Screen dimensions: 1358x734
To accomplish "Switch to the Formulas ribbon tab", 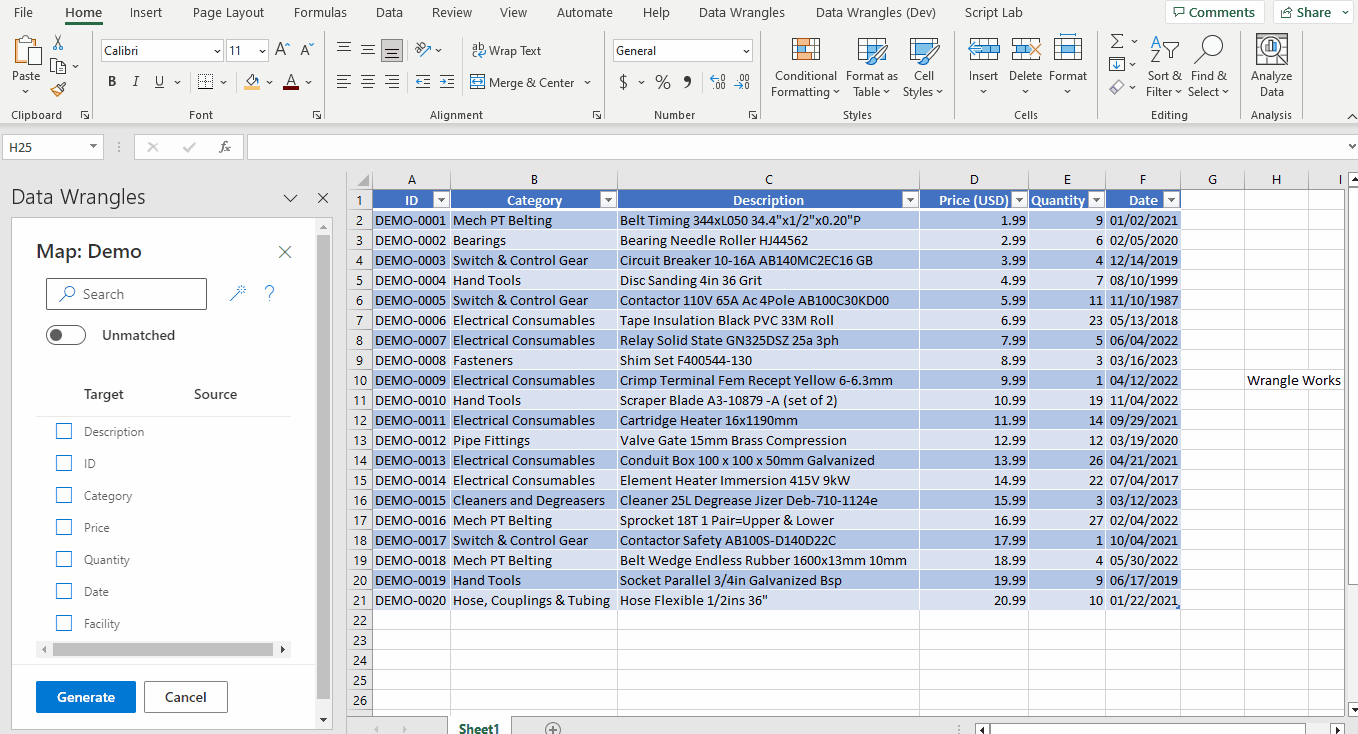I will click(320, 13).
